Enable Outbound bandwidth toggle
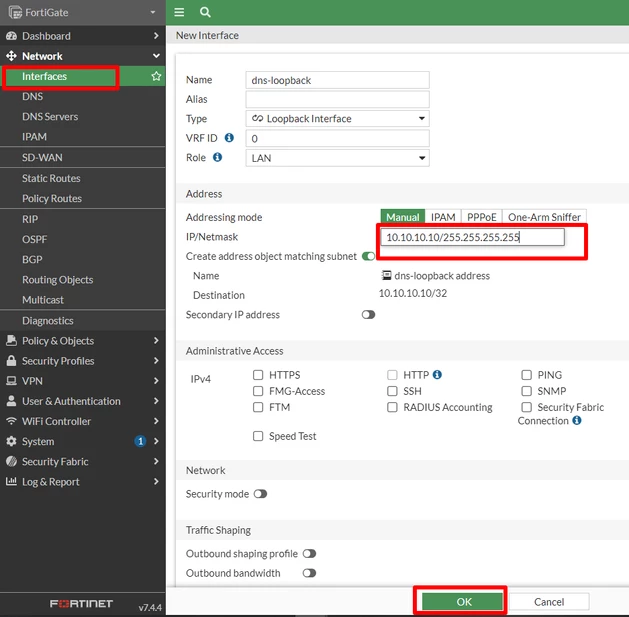The image size is (629, 617). [309, 573]
